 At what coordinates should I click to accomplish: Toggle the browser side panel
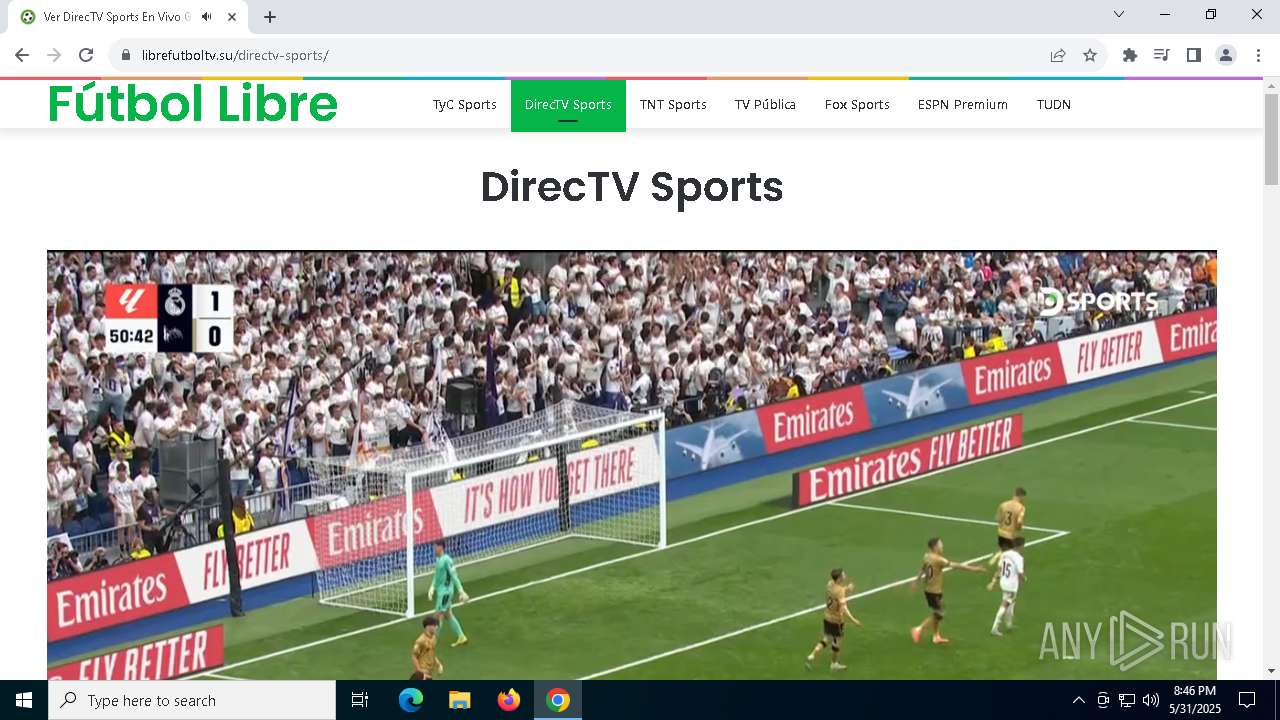(x=1194, y=55)
